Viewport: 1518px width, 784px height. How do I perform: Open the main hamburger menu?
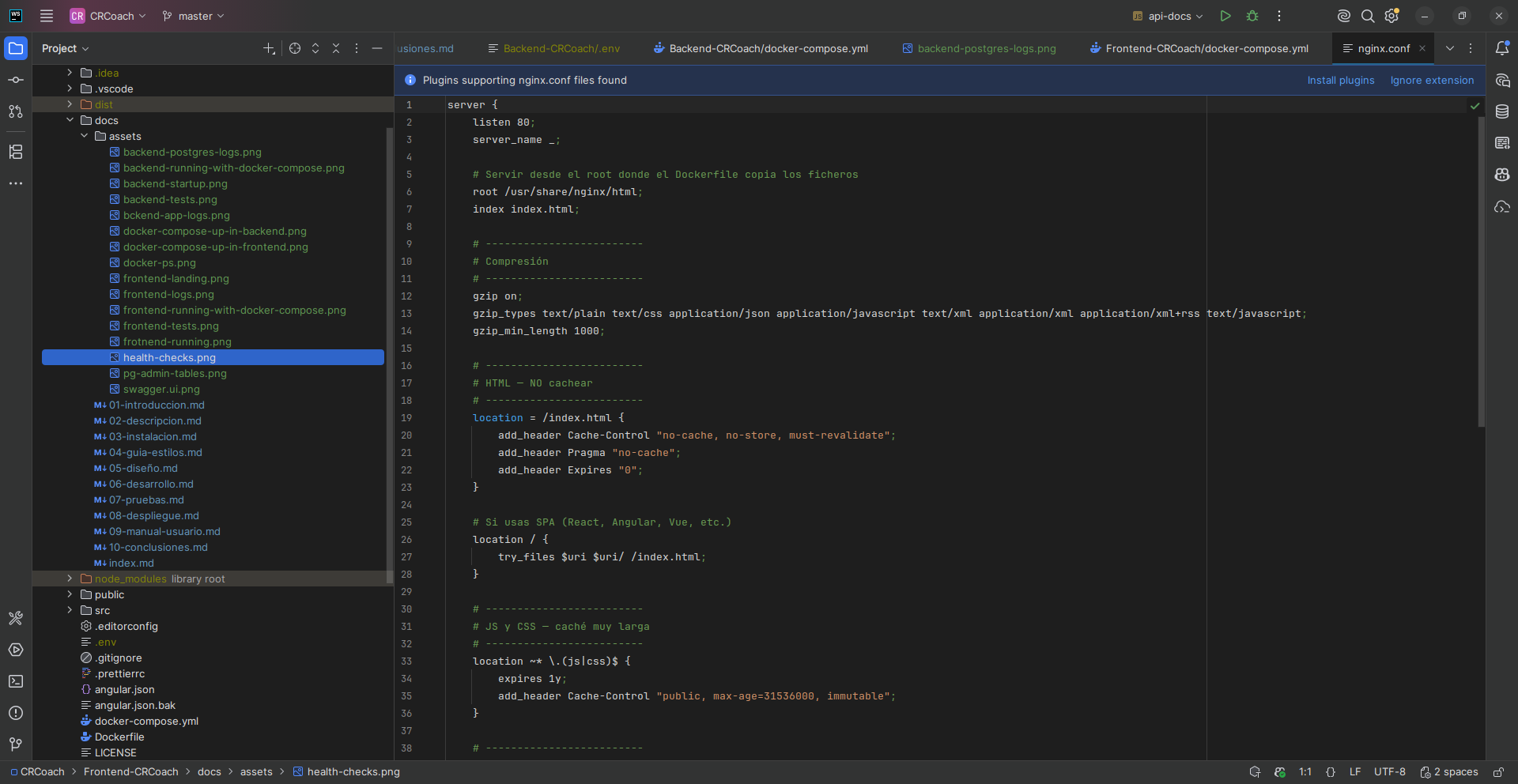click(47, 16)
